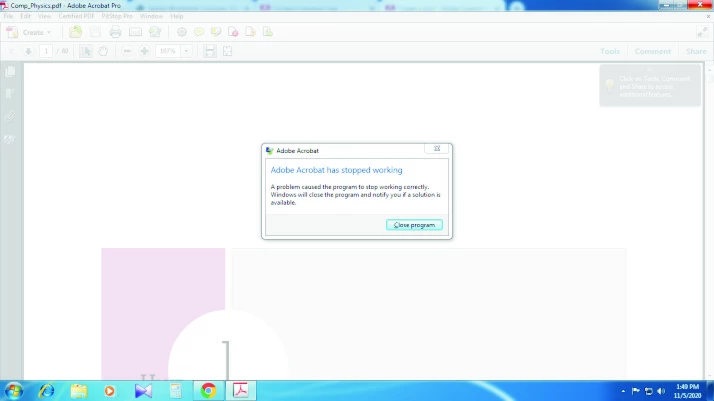Image resolution: width=714 pixels, height=401 pixels.
Task: Click the Close program button
Action: coord(414,225)
